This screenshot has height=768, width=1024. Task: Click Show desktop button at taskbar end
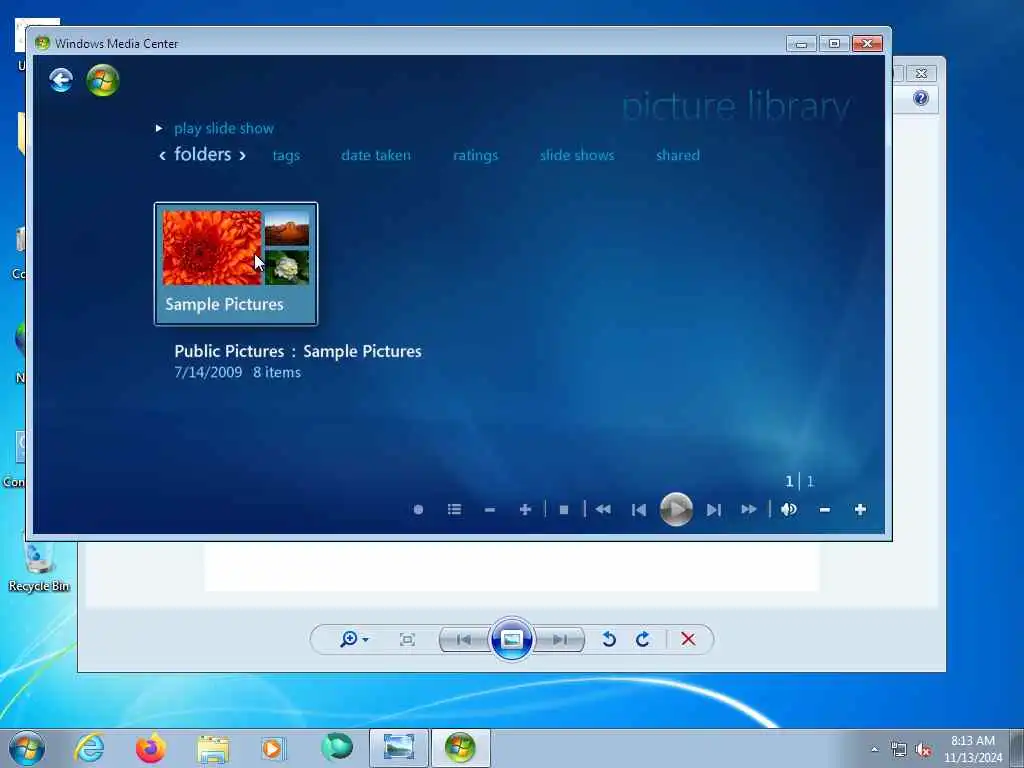pyautogui.click(x=1017, y=748)
